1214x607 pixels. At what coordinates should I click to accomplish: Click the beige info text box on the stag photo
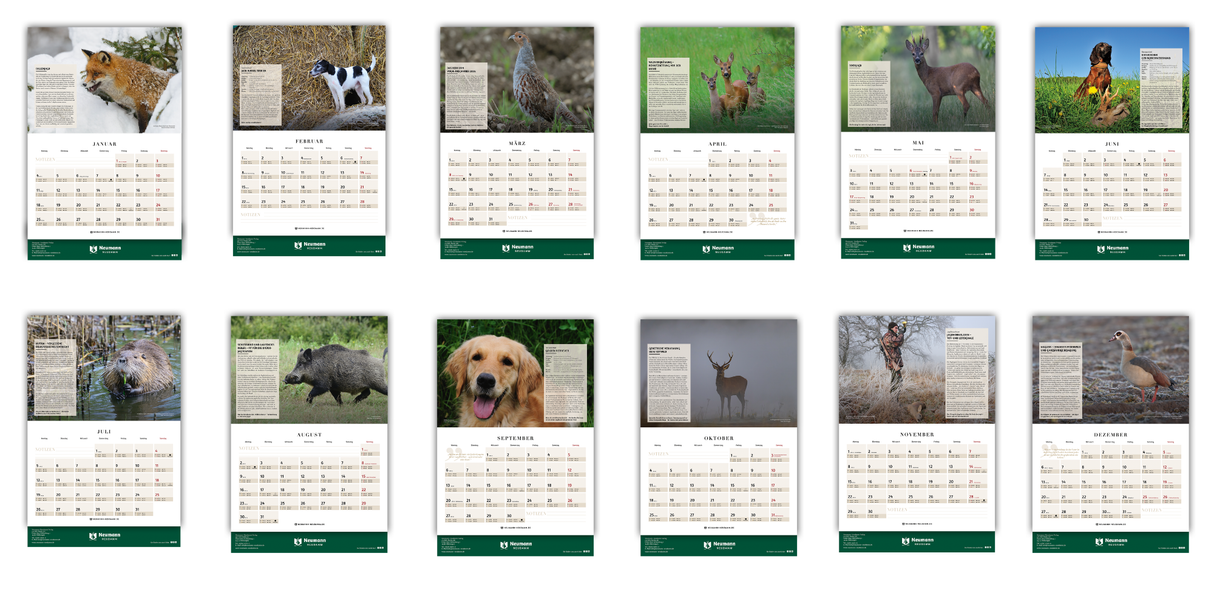pos(668,381)
